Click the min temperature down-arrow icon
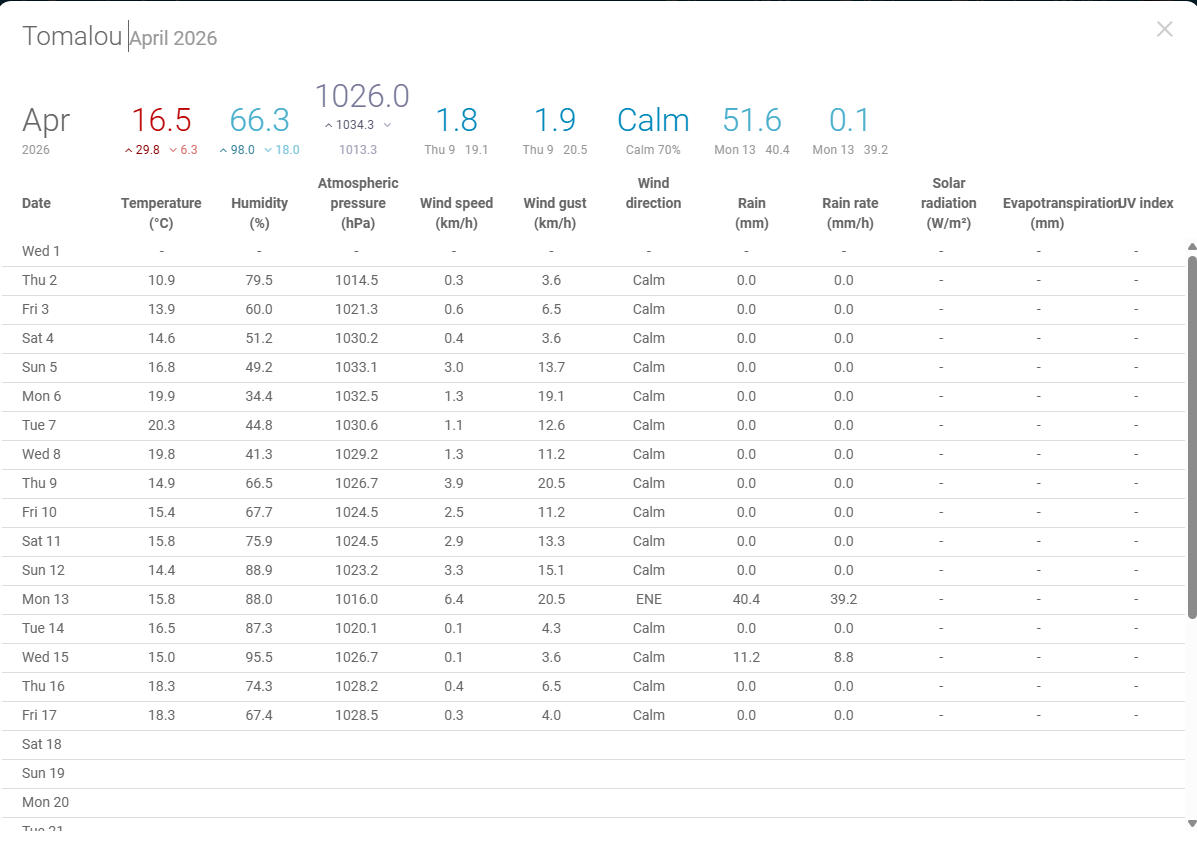 [x=173, y=150]
